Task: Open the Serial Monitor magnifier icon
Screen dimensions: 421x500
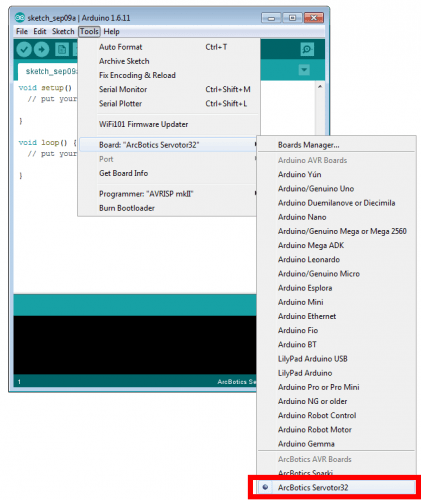Action: [306, 50]
